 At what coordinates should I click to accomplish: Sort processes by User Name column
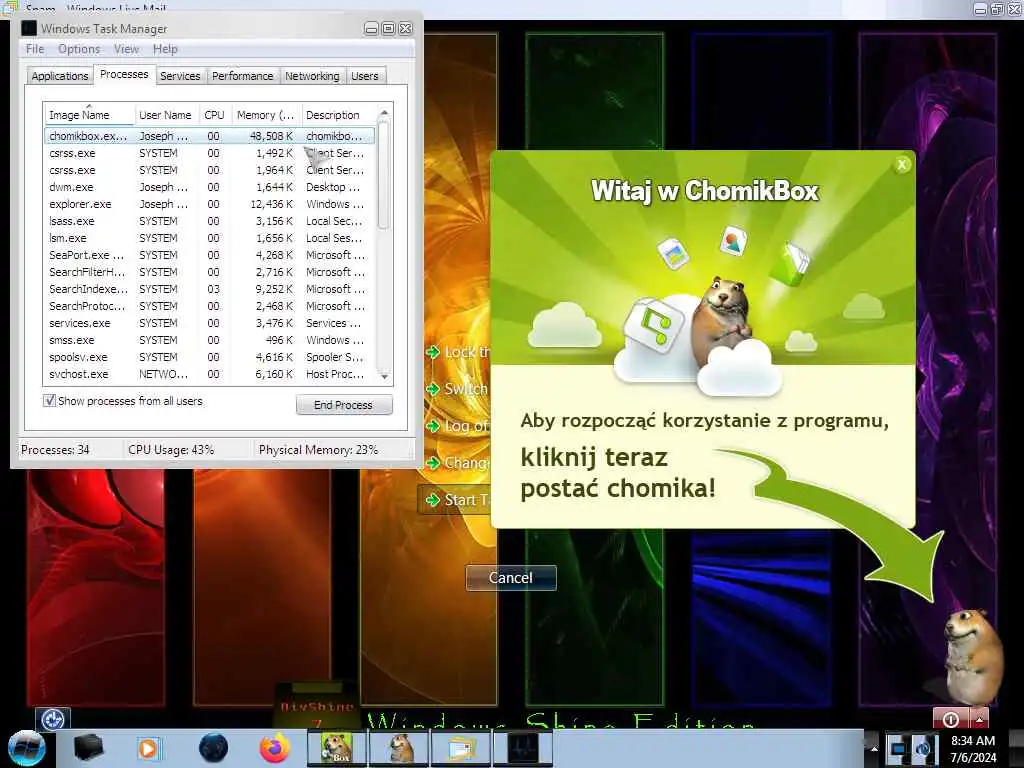coord(166,115)
